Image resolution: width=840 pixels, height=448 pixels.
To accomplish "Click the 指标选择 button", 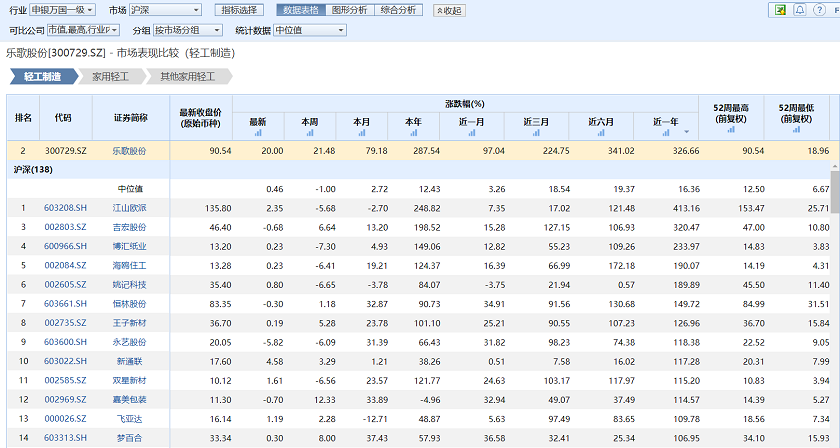I will (240, 10).
